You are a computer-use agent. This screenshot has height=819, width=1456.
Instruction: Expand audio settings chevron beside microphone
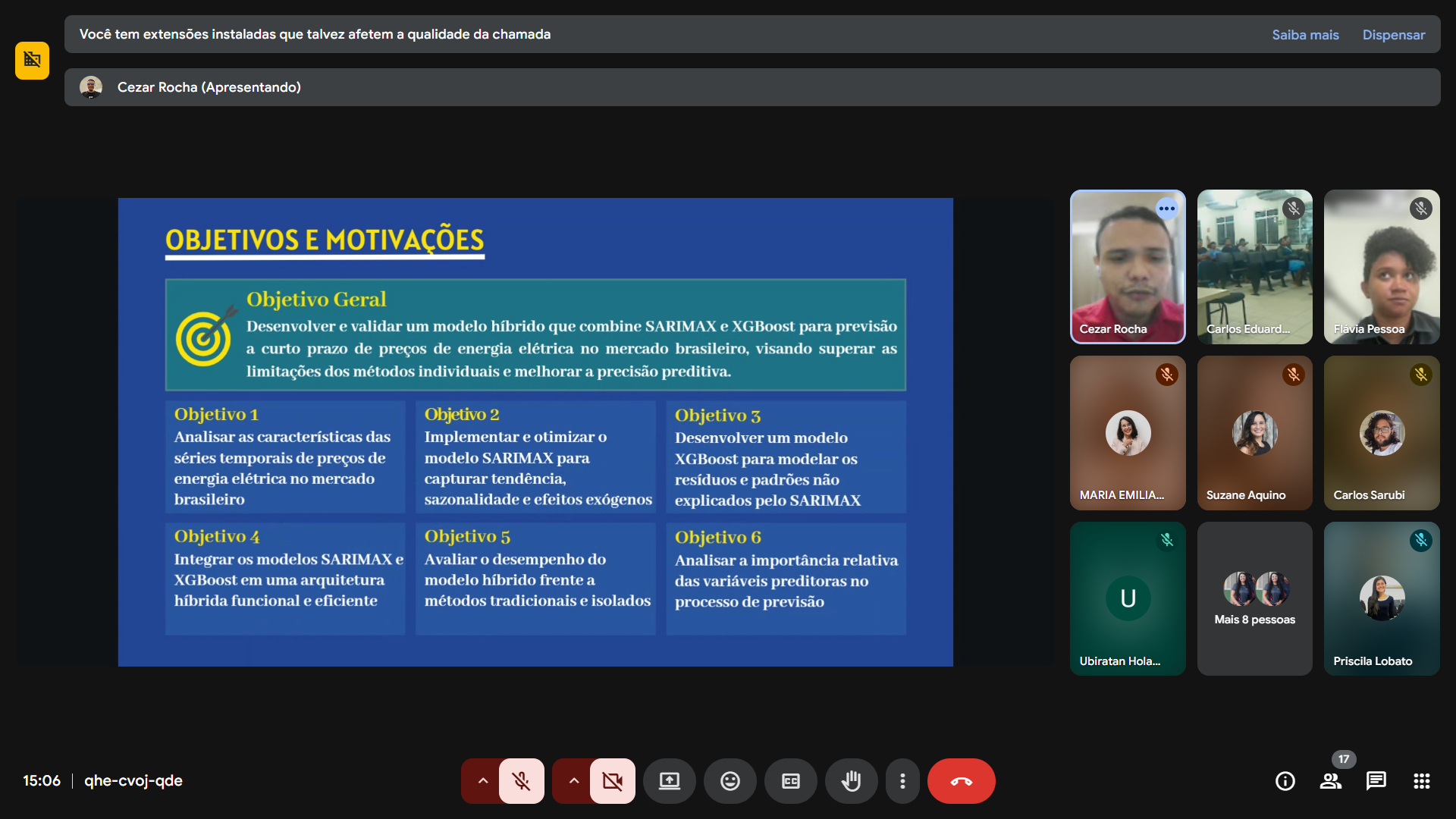482,781
